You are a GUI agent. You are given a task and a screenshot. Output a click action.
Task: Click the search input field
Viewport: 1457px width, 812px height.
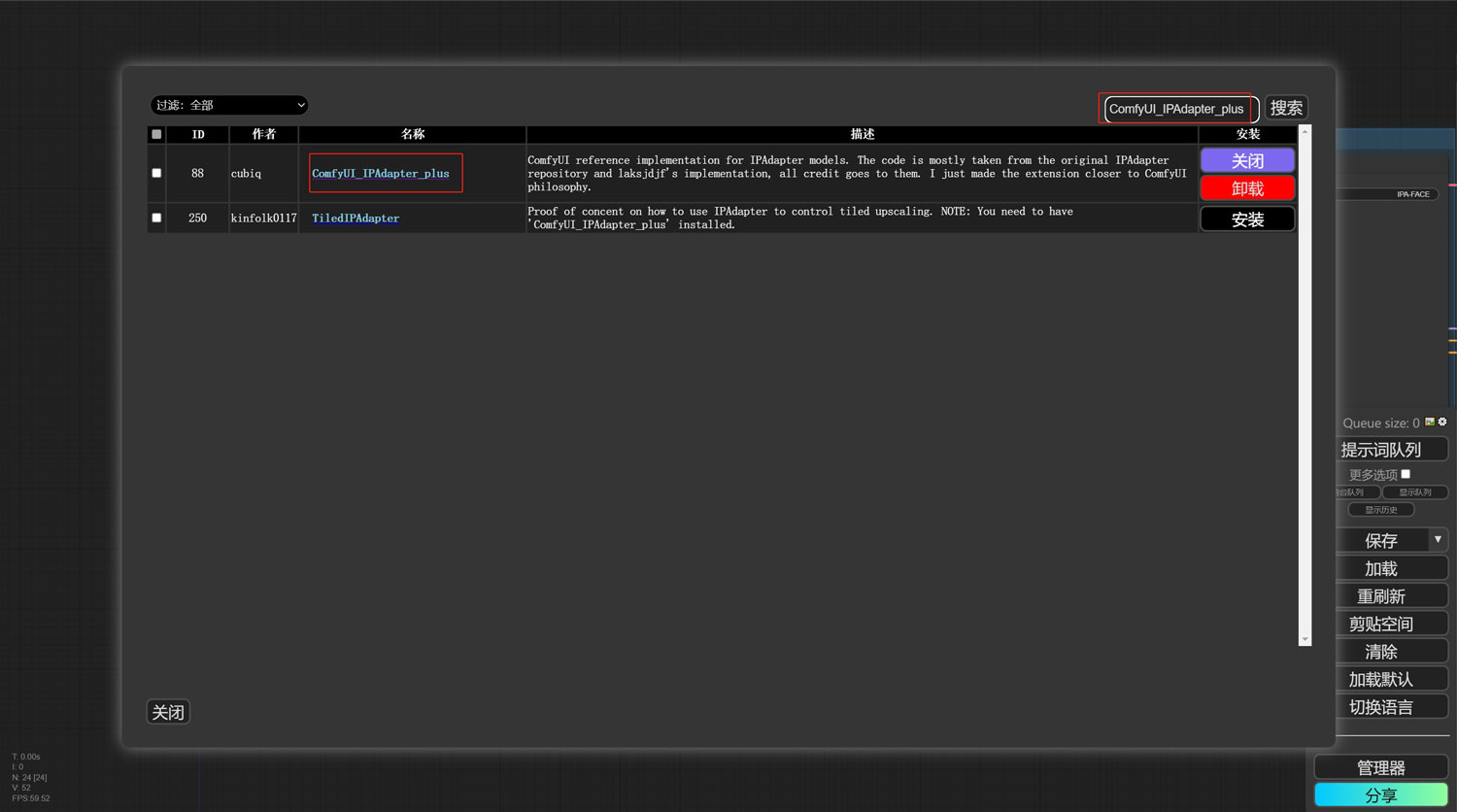pos(1181,109)
